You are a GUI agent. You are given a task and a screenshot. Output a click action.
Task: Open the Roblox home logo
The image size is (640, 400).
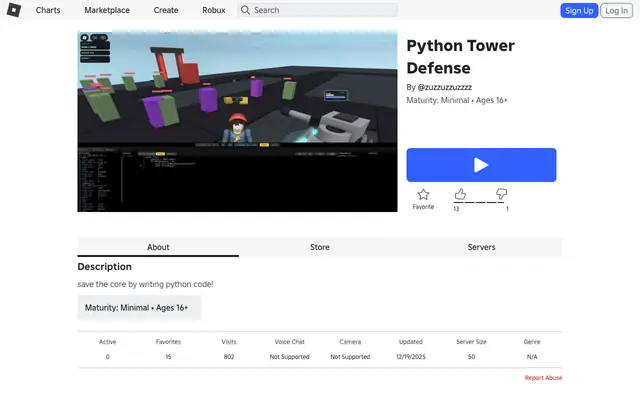(x=14, y=10)
